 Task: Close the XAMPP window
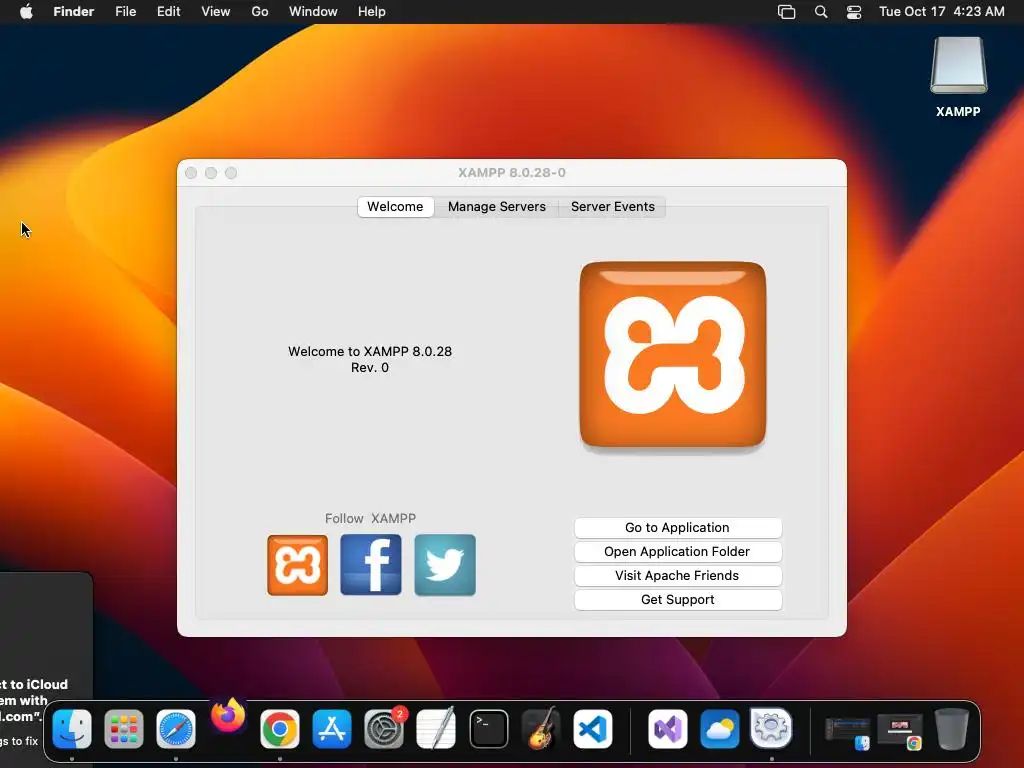[x=191, y=173]
